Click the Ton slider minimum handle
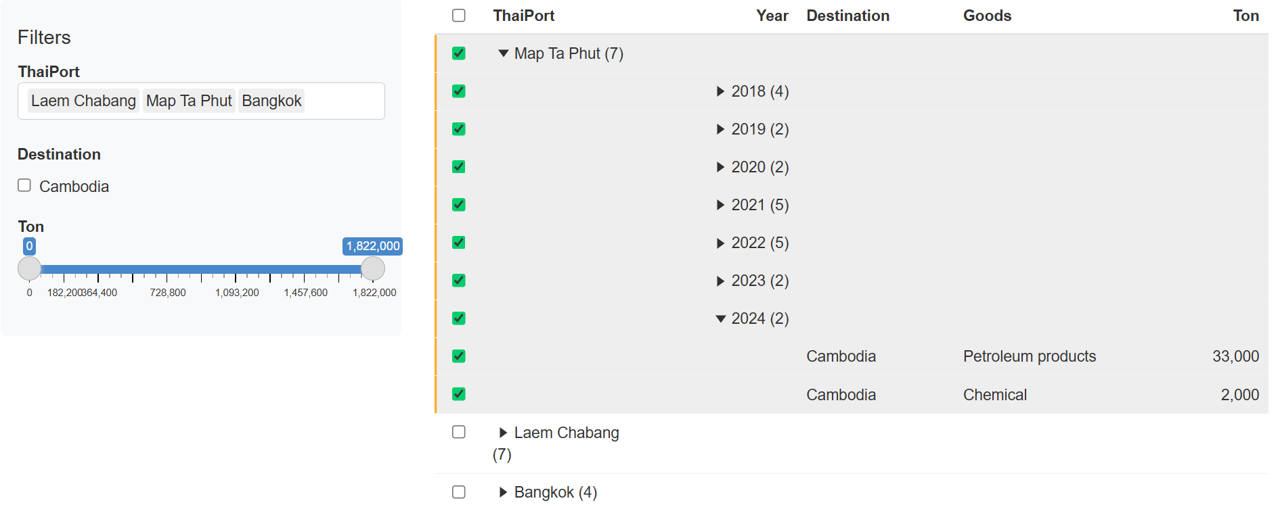 point(30,268)
